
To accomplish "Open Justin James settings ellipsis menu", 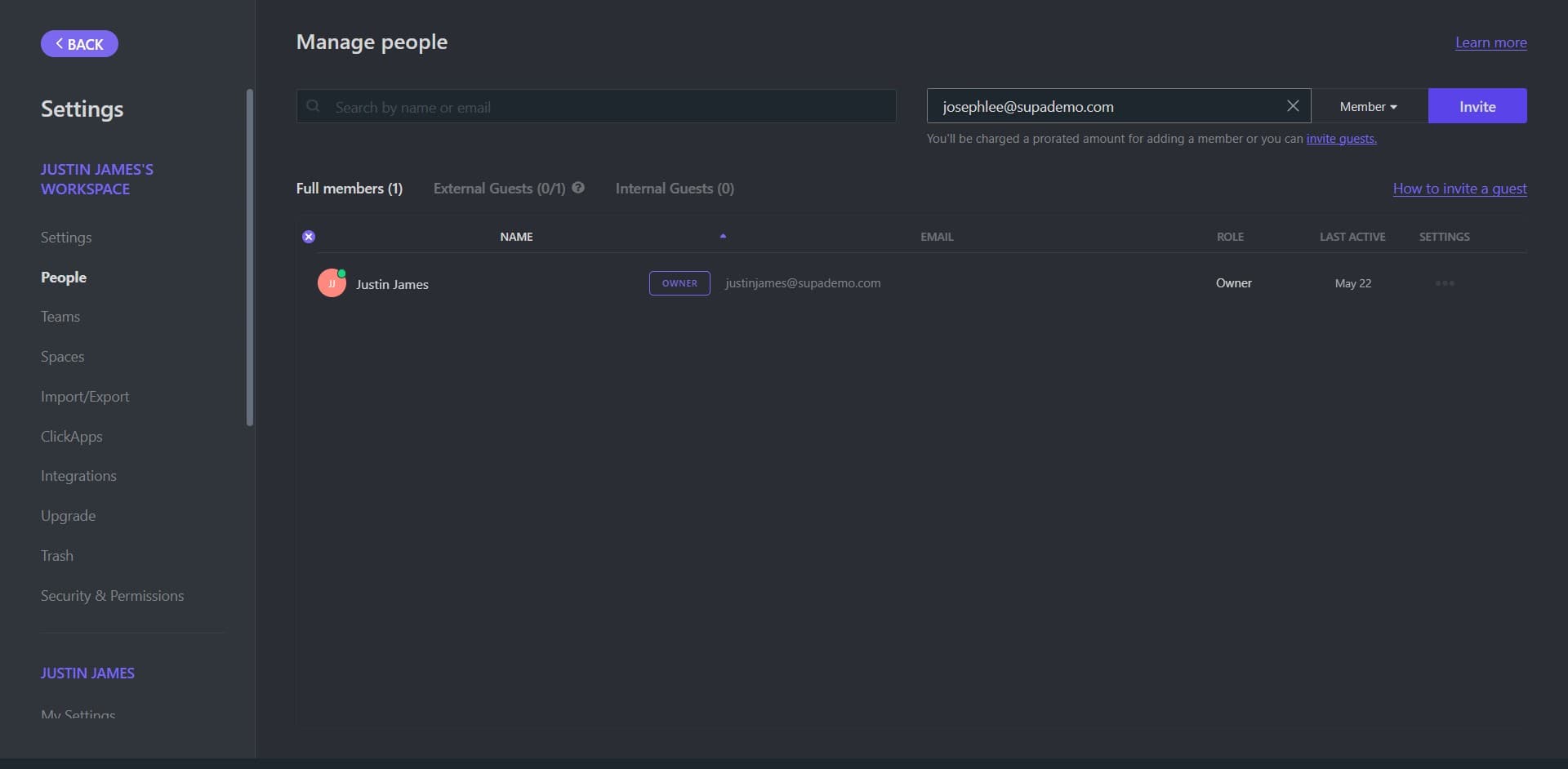I will pyautogui.click(x=1444, y=283).
